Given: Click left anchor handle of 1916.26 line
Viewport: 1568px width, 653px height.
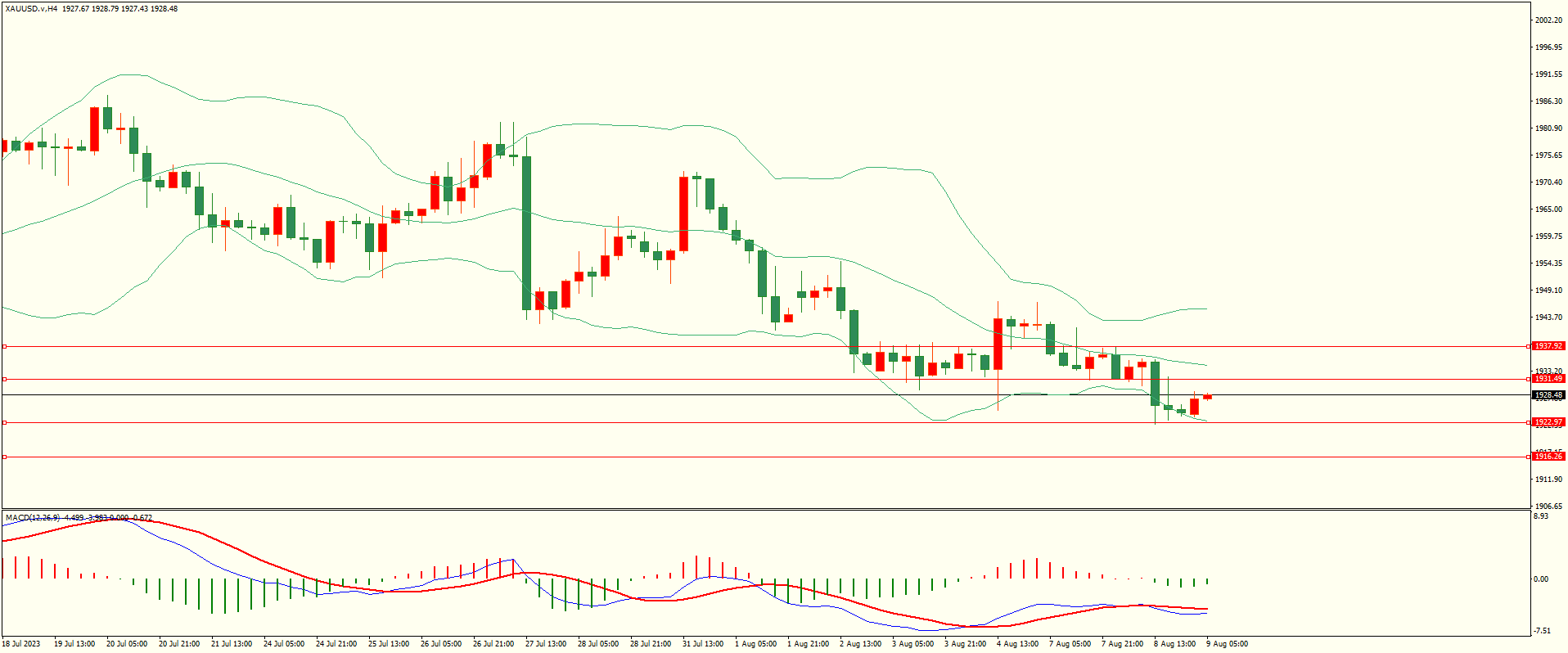Looking at the screenshot, I should [x=4, y=457].
